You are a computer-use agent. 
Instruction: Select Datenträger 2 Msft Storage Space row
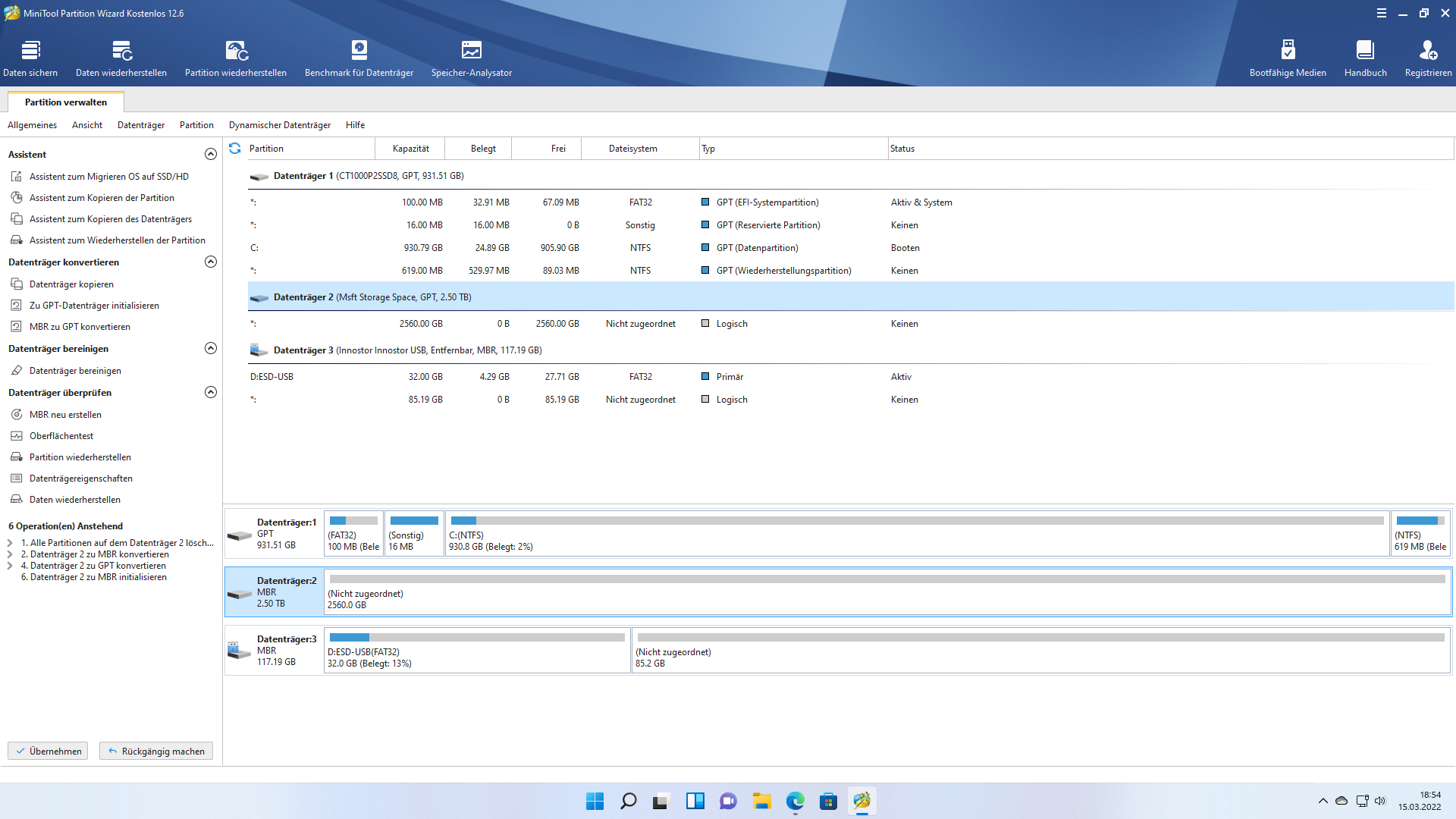pyautogui.click(x=851, y=297)
